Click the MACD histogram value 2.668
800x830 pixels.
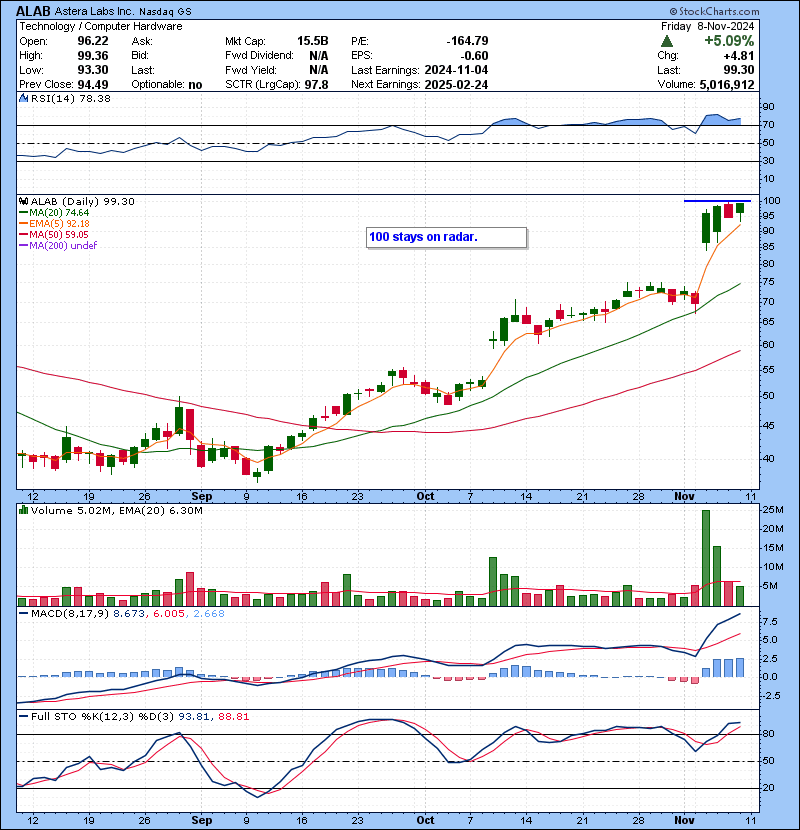[209, 614]
